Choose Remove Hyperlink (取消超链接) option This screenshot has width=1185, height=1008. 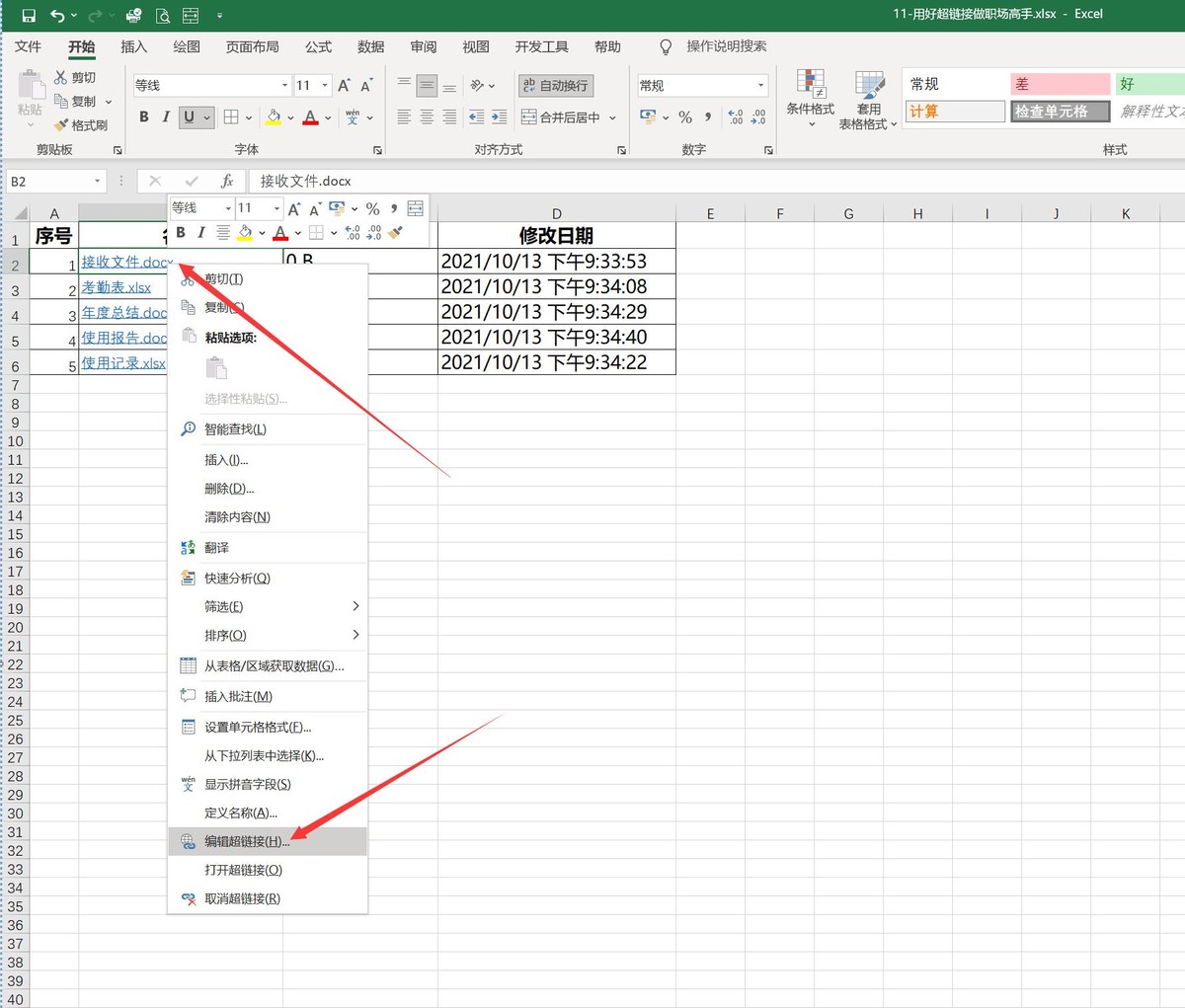[242, 898]
